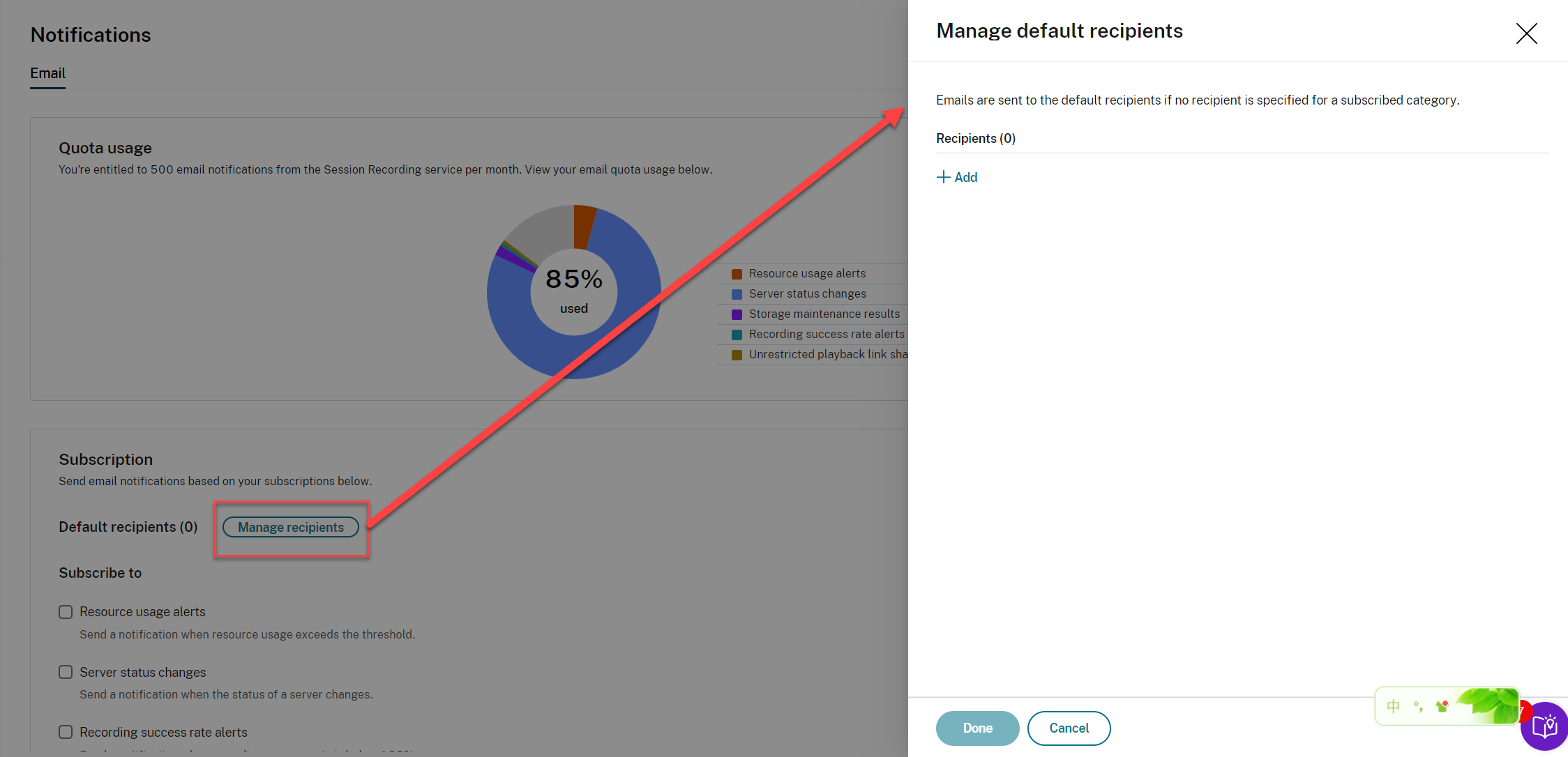
Task: Click the Resource usage alerts legend swatch
Action: tap(737, 274)
